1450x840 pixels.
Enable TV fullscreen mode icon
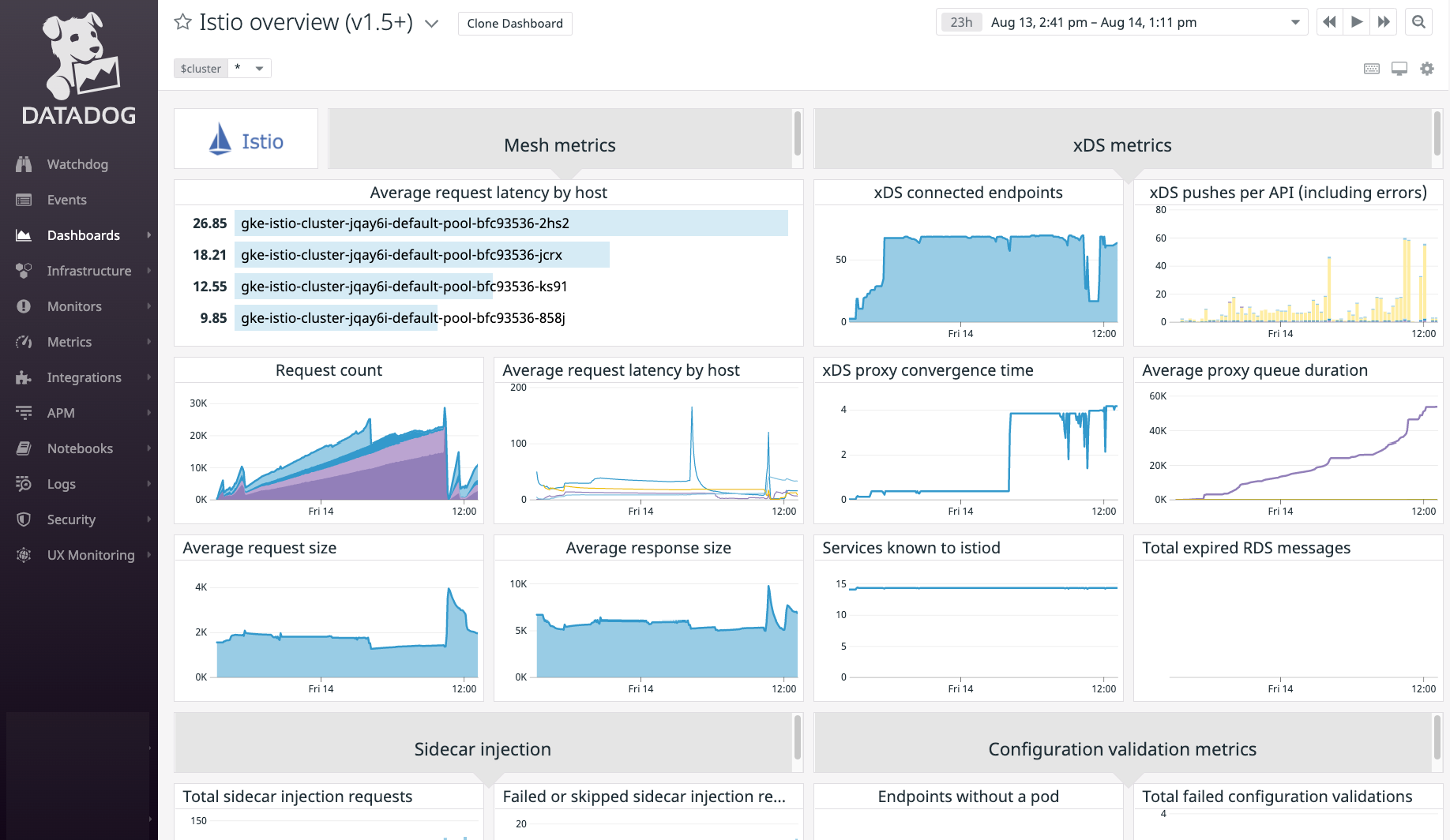point(1399,69)
